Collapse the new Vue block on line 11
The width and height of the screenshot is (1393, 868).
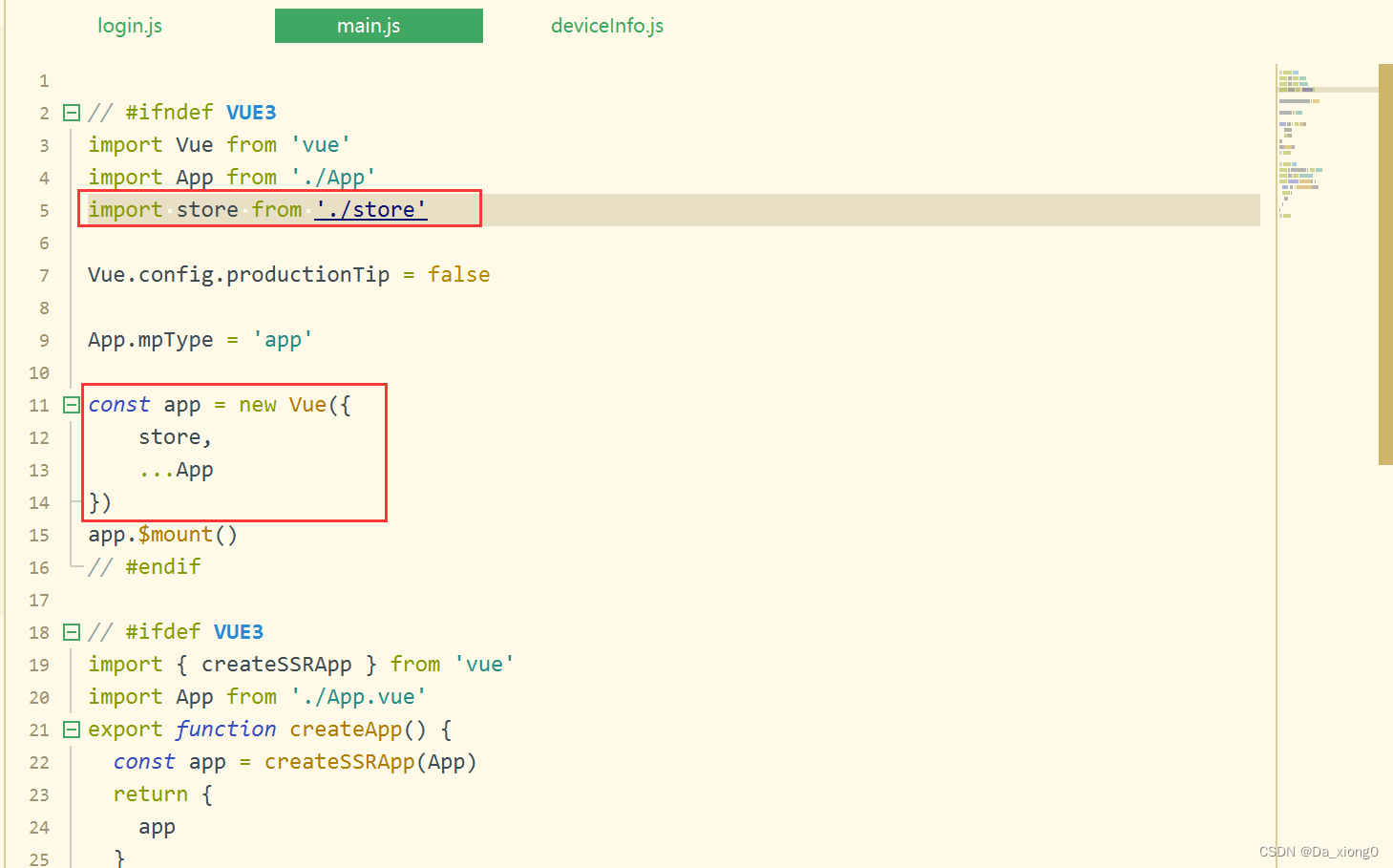click(71, 405)
